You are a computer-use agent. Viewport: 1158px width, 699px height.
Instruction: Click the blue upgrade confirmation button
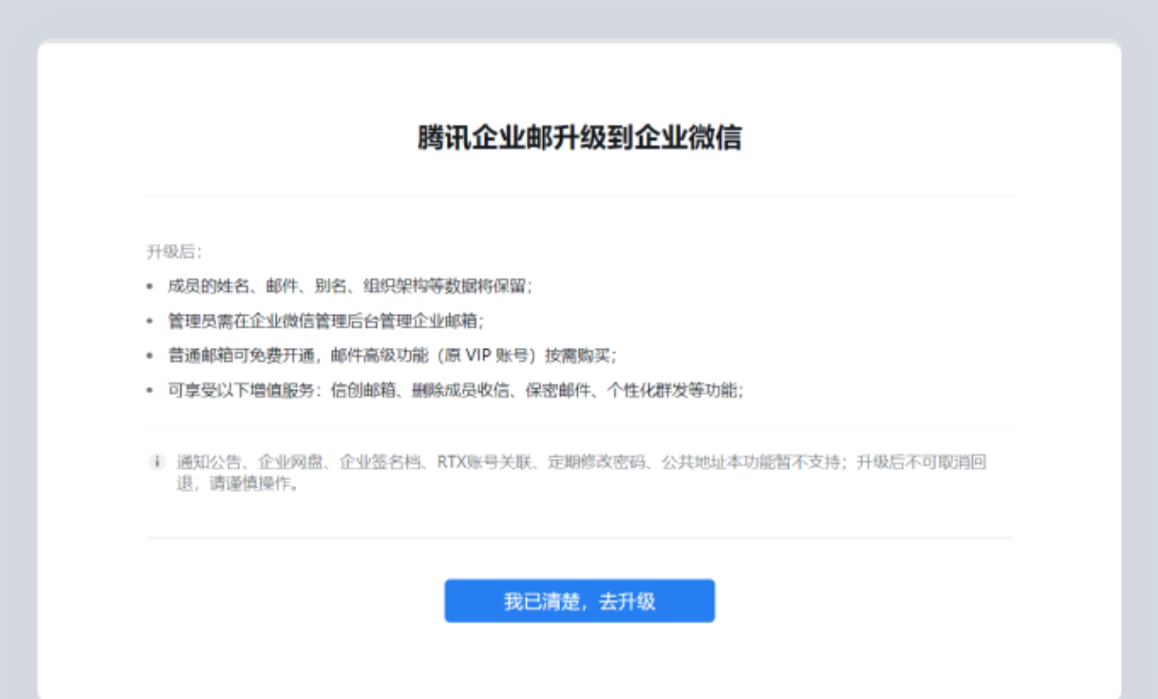point(578,600)
